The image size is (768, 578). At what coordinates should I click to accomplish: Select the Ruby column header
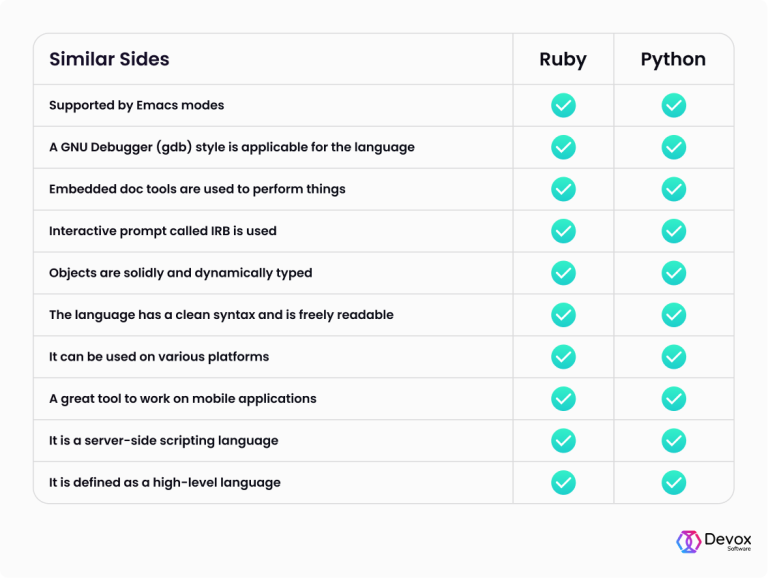pyautogui.click(x=563, y=59)
